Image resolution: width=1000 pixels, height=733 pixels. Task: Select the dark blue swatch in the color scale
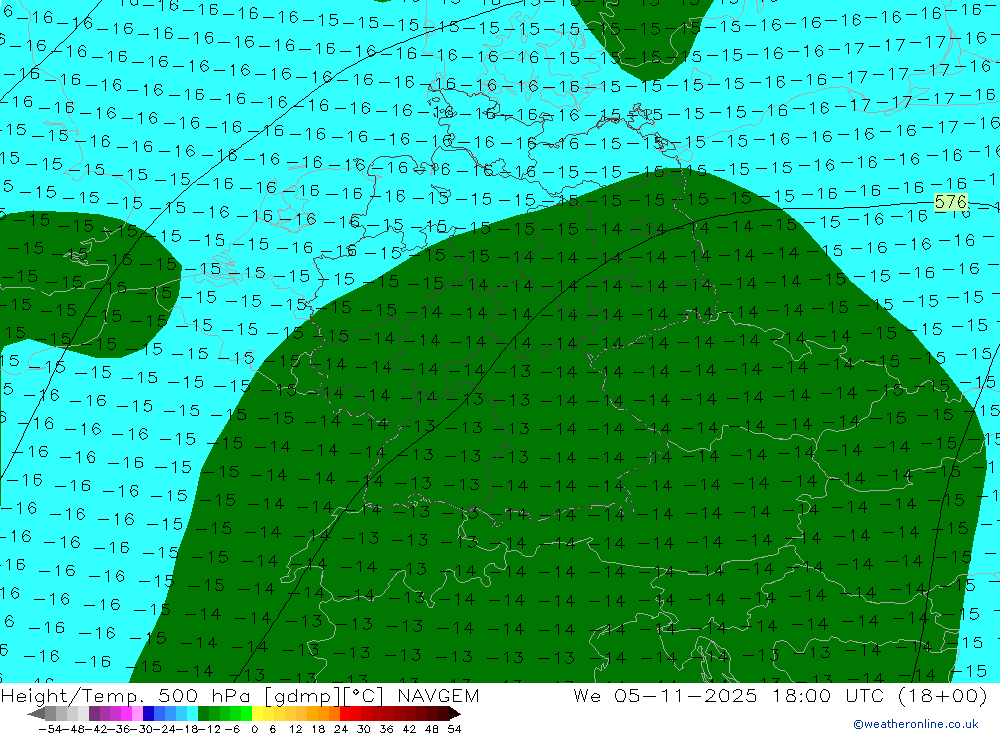pyautogui.click(x=148, y=714)
